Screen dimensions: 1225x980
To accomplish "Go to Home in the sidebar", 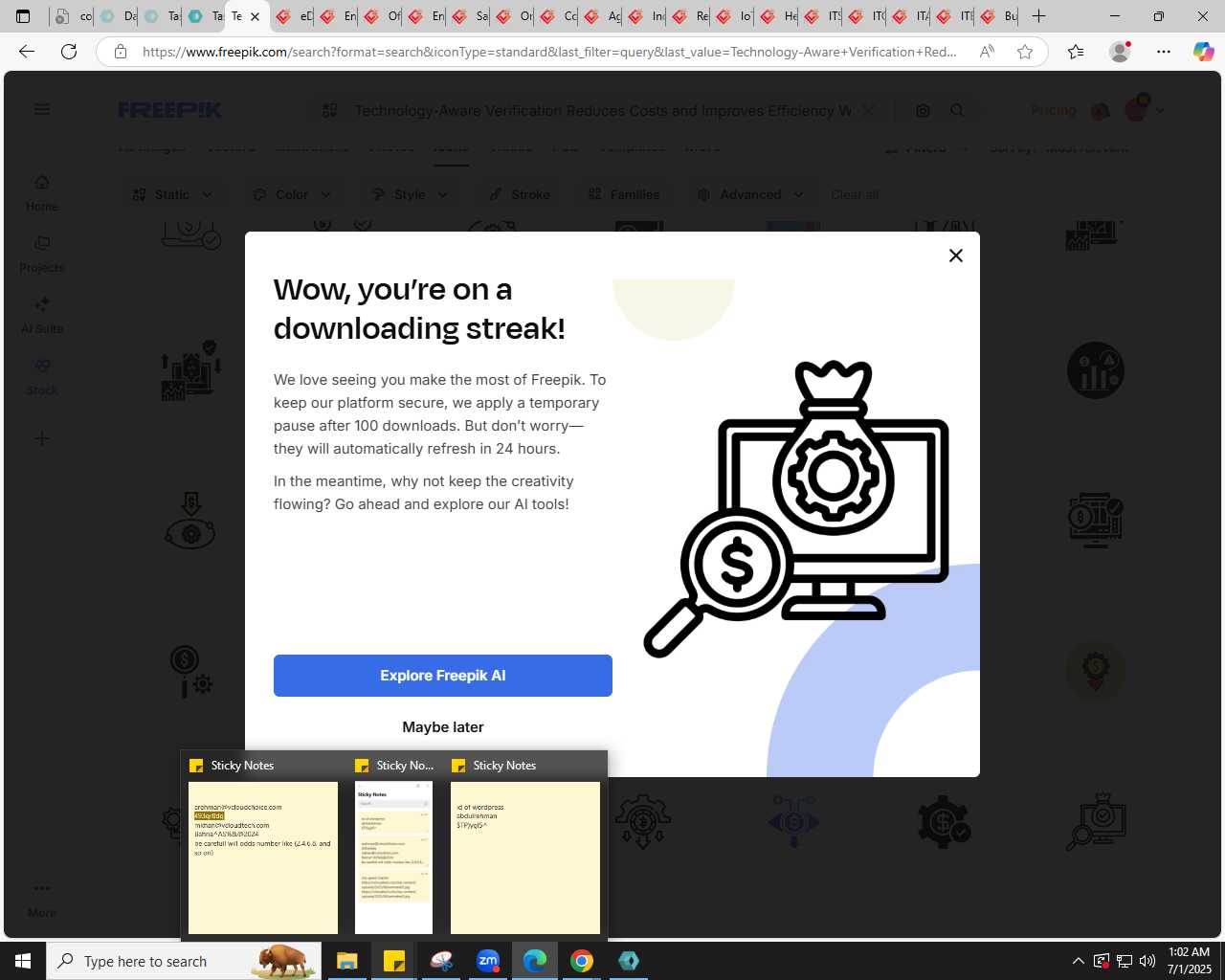I will tap(42, 192).
